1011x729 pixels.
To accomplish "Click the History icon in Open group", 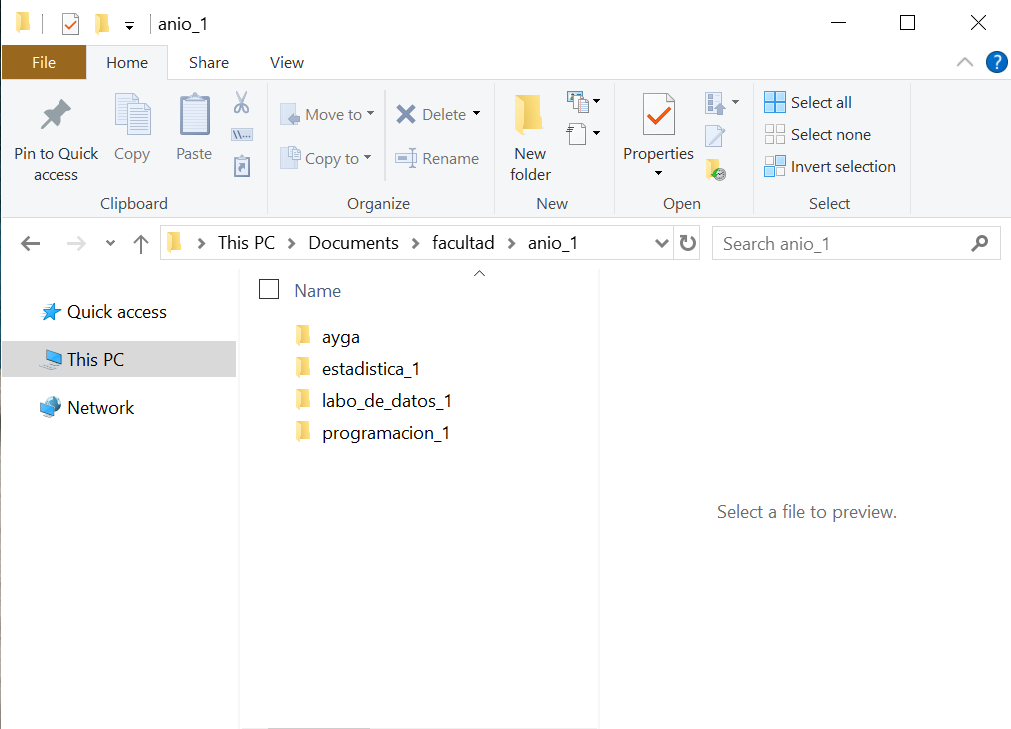I will tap(715, 169).
